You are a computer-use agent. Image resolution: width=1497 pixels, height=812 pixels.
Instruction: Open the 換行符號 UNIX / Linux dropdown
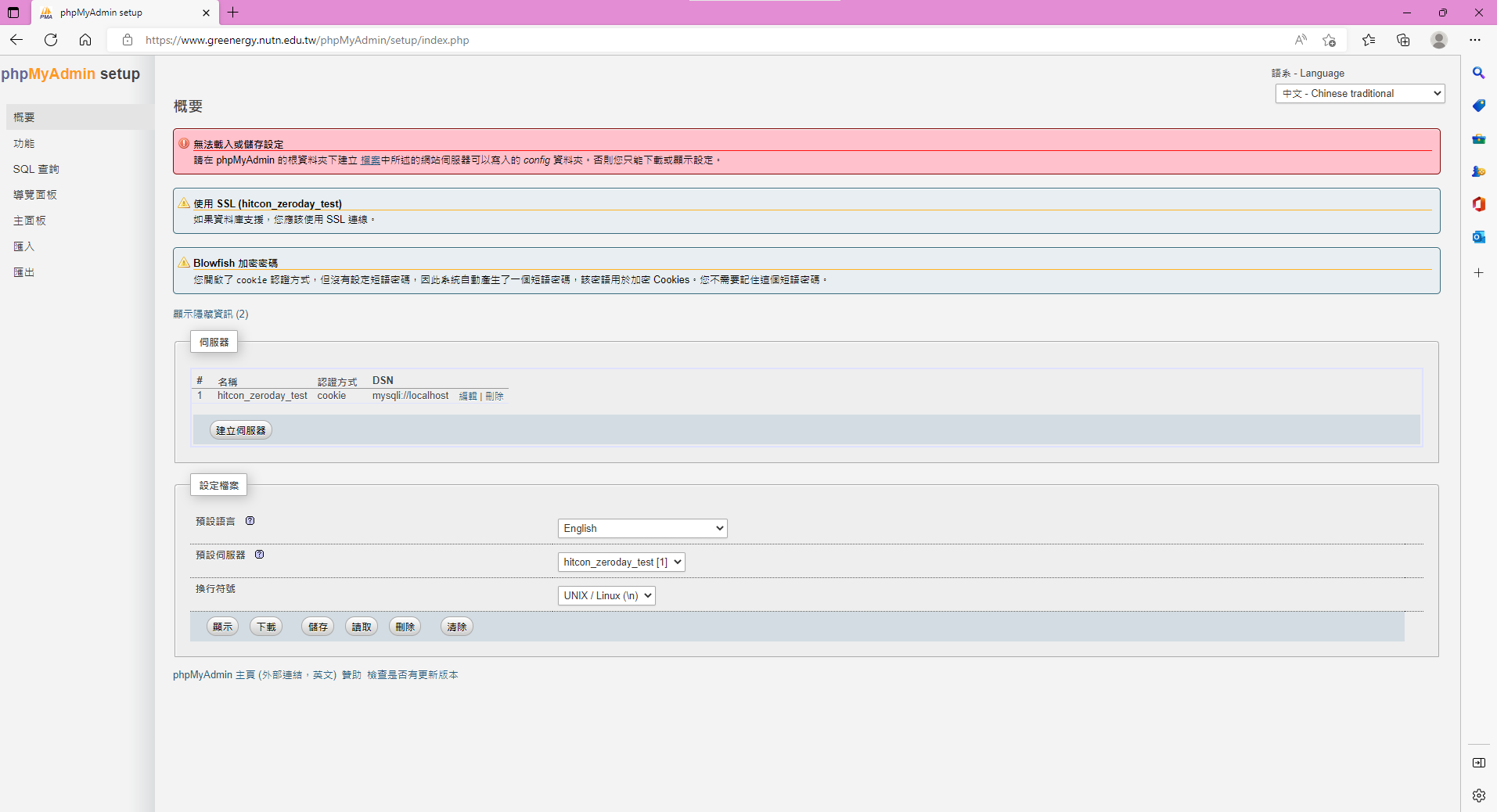tap(606, 596)
